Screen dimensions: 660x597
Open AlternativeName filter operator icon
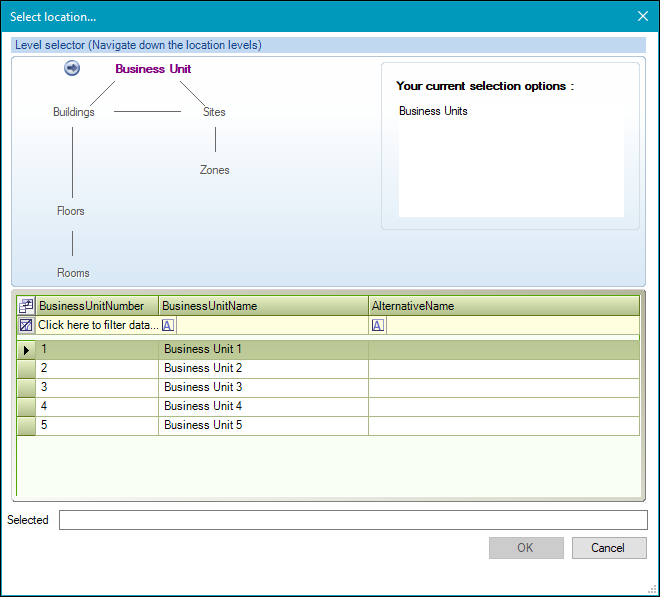tap(378, 325)
